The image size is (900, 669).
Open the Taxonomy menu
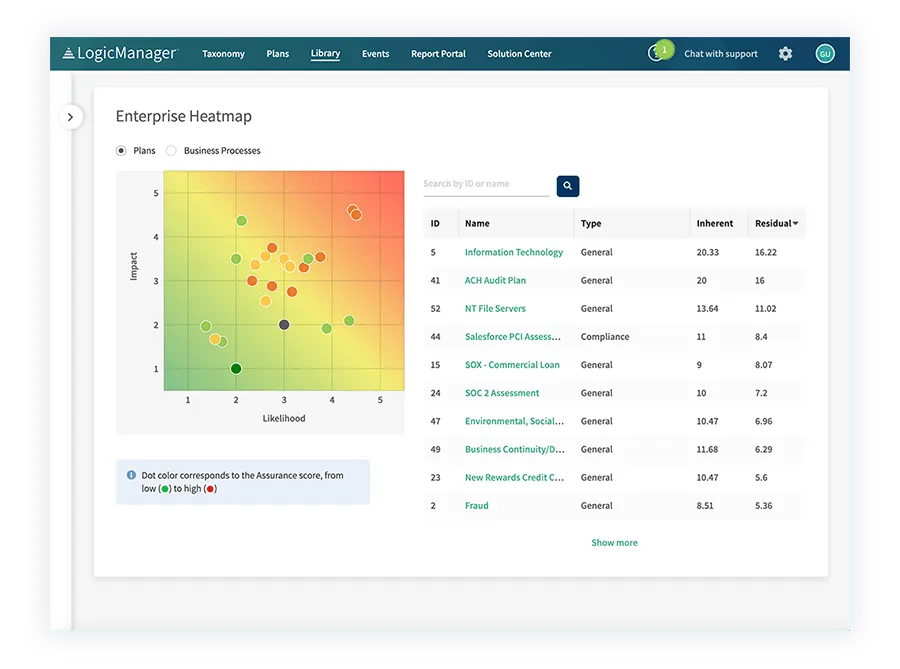(223, 53)
